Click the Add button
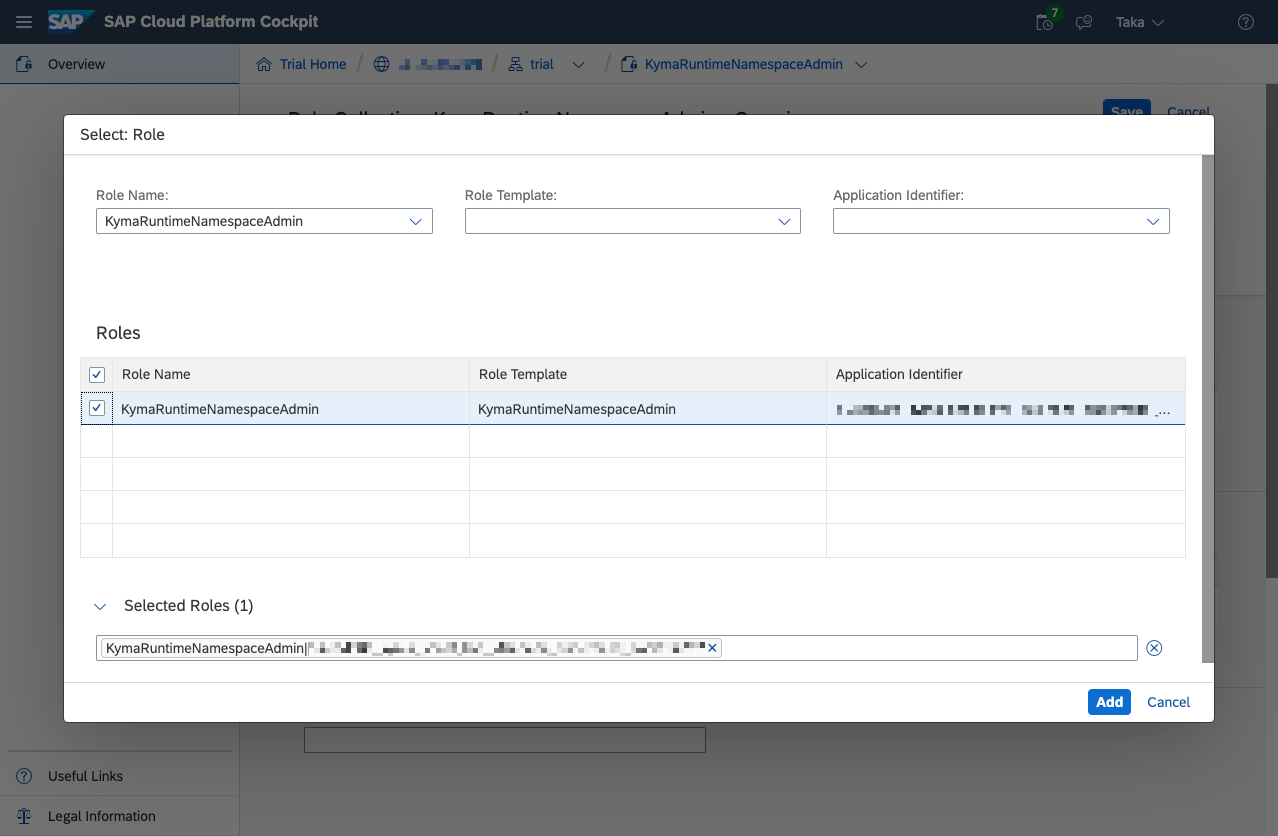 tap(1109, 702)
